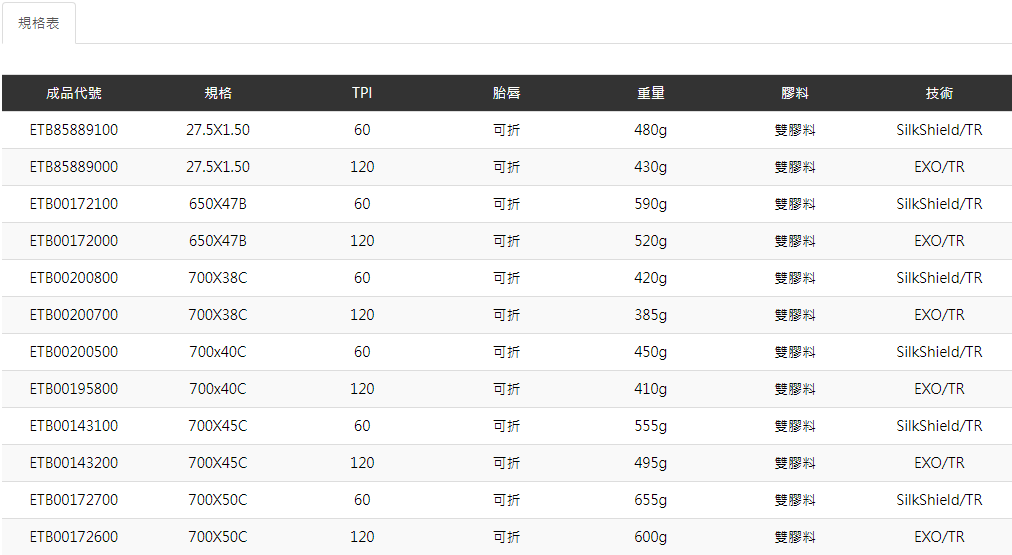Click the TPI column header

tap(362, 93)
